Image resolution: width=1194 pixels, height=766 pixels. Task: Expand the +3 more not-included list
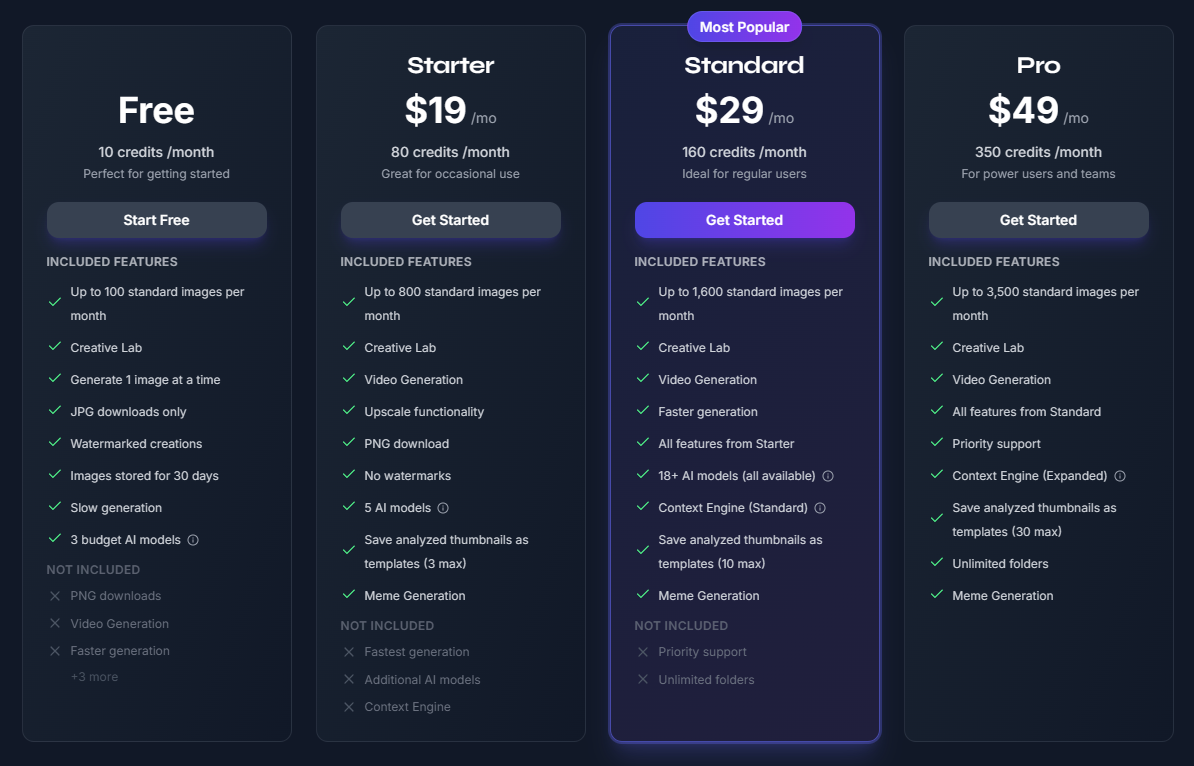pyautogui.click(x=94, y=677)
